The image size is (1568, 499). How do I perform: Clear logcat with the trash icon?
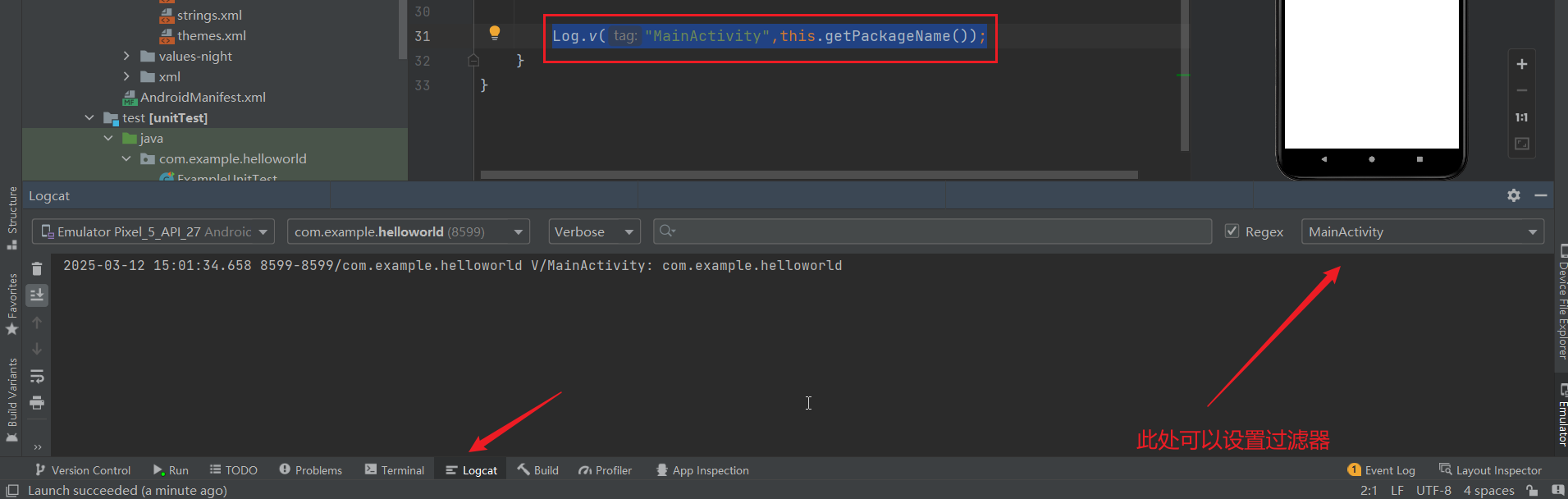pyautogui.click(x=37, y=268)
